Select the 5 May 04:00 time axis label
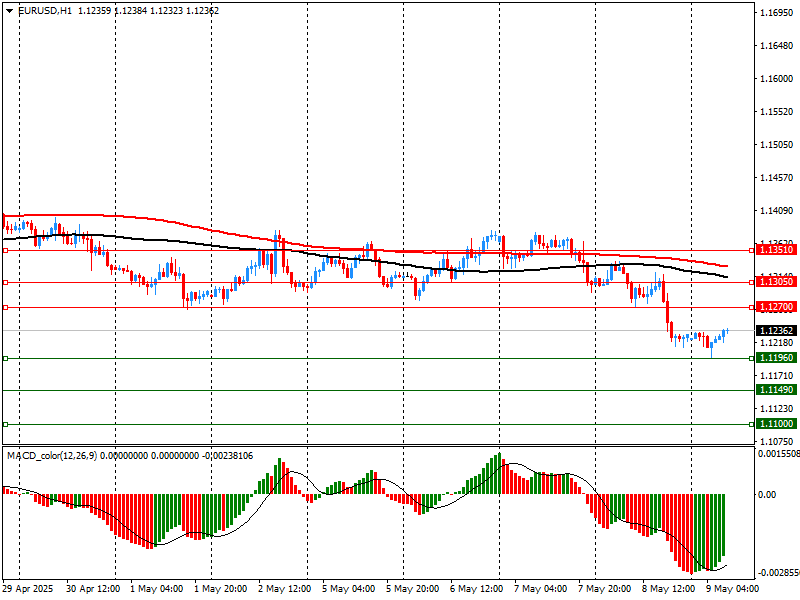This screenshot has height=600, width=800. (x=348, y=589)
